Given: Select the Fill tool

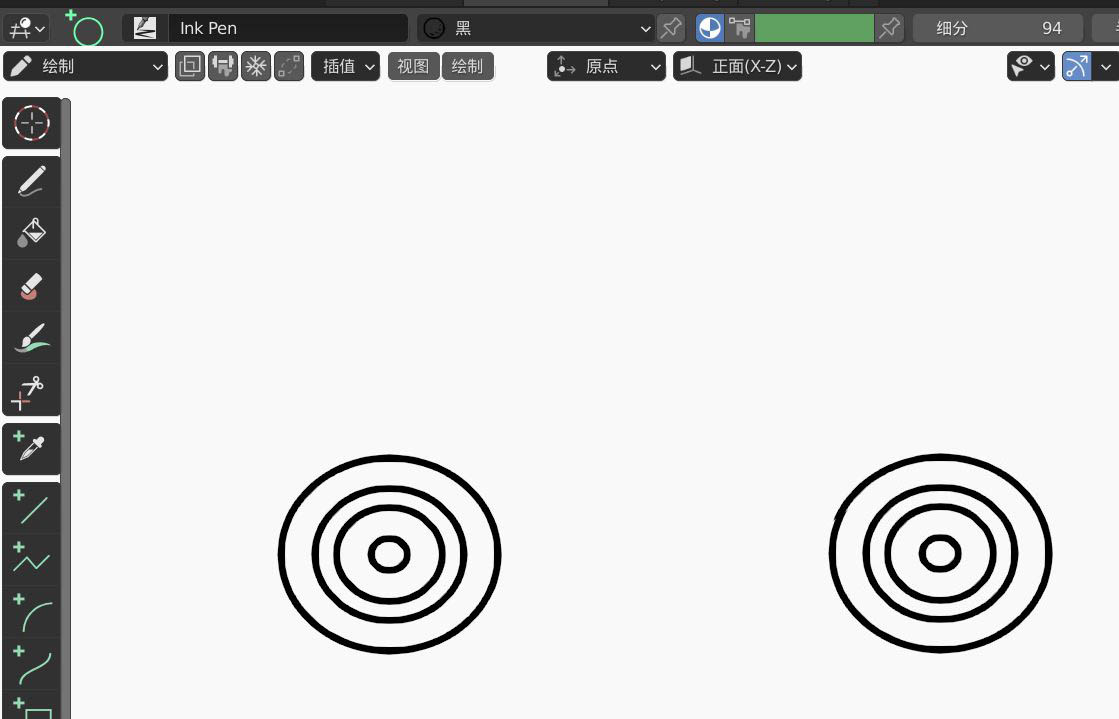Looking at the screenshot, I should tap(31, 233).
